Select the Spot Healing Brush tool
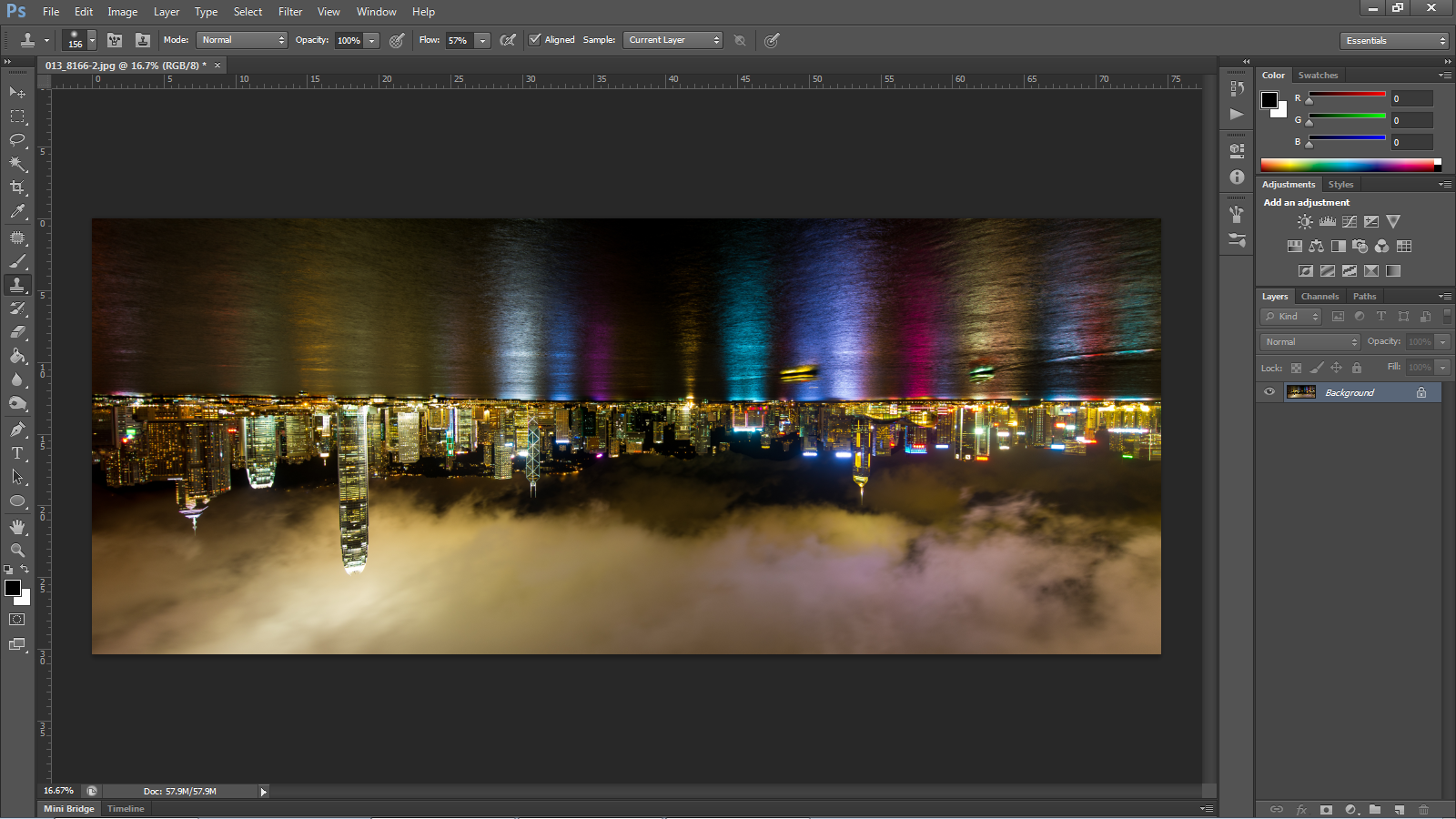The width and height of the screenshot is (1456, 819). click(17, 238)
